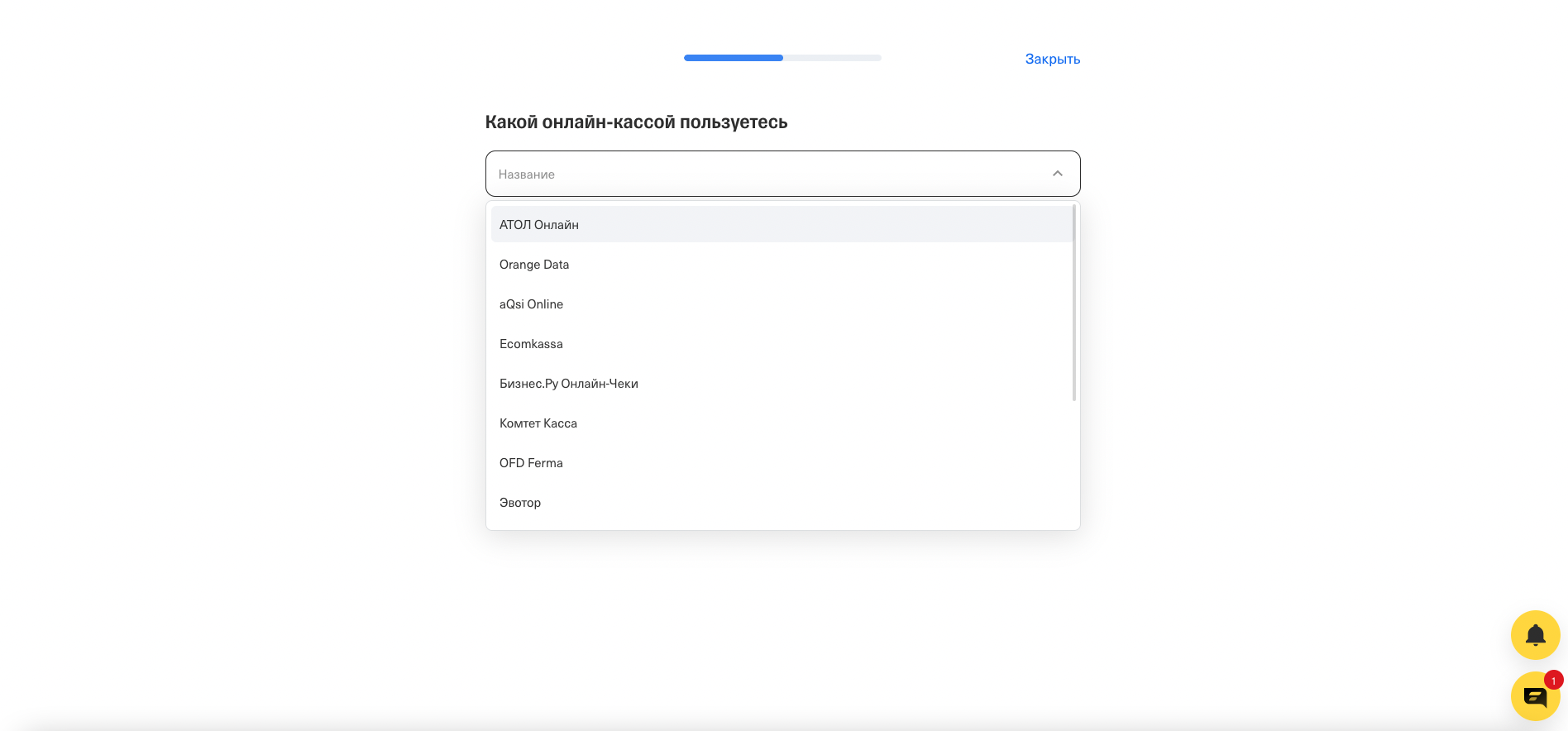Viewport: 1568px width, 731px height.
Task: Click the red unread badge on chat
Action: (1553, 681)
